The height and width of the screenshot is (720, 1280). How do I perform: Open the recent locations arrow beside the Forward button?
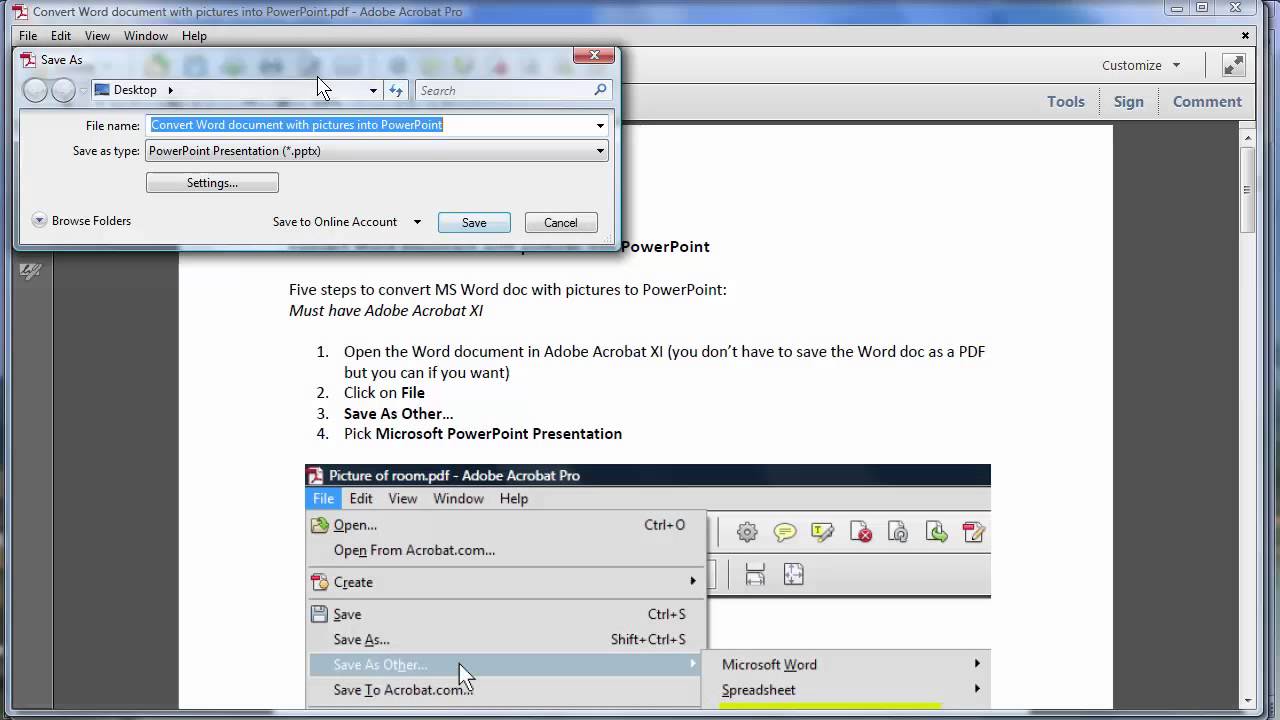tap(83, 91)
